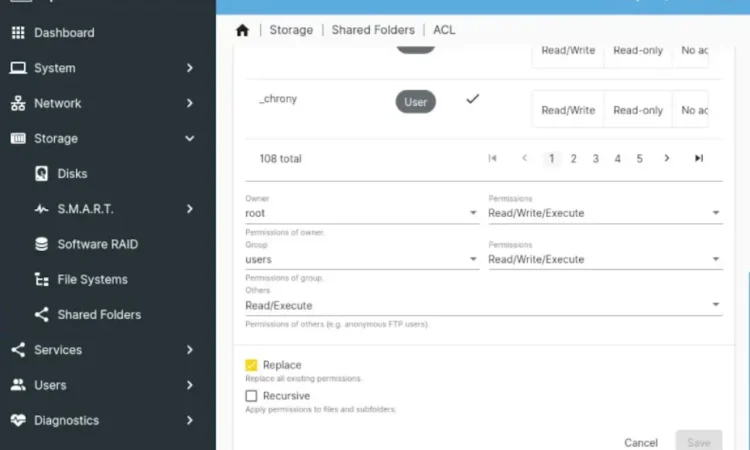Expand the Diagnostics menu chevron

coord(190,420)
